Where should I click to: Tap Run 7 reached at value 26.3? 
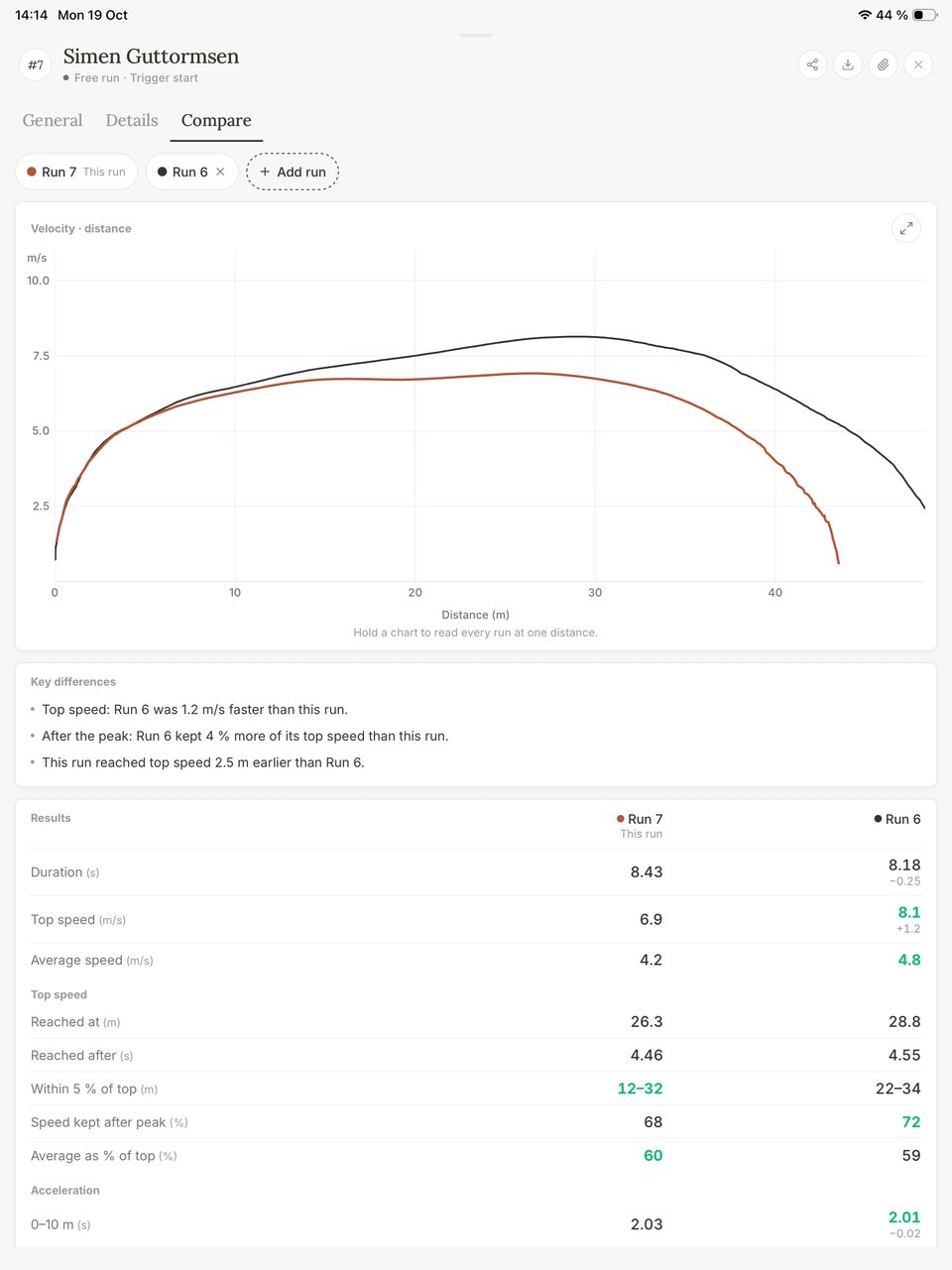647,1022
